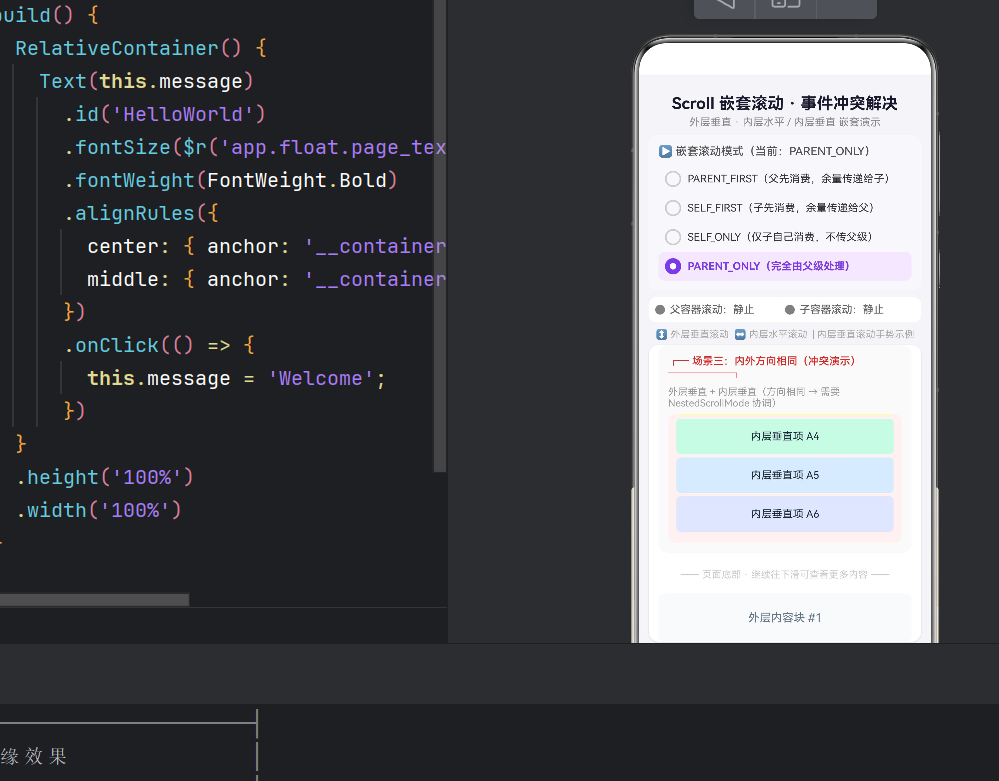The height and width of the screenshot is (781, 999).
Task: Click the green item 内层垂直项 A4
Action: [x=785, y=436]
